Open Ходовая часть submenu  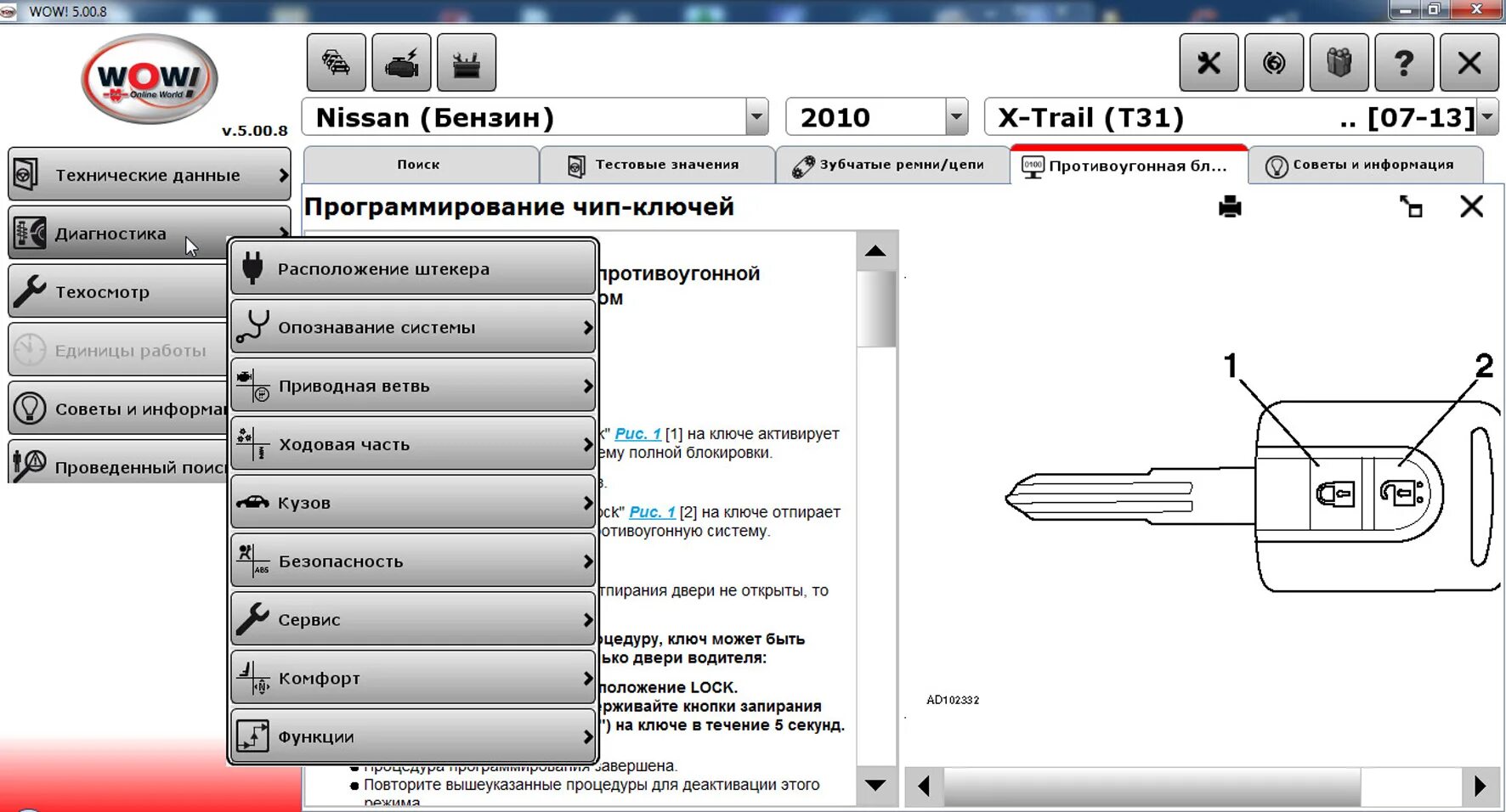click(x=413, y=443)
